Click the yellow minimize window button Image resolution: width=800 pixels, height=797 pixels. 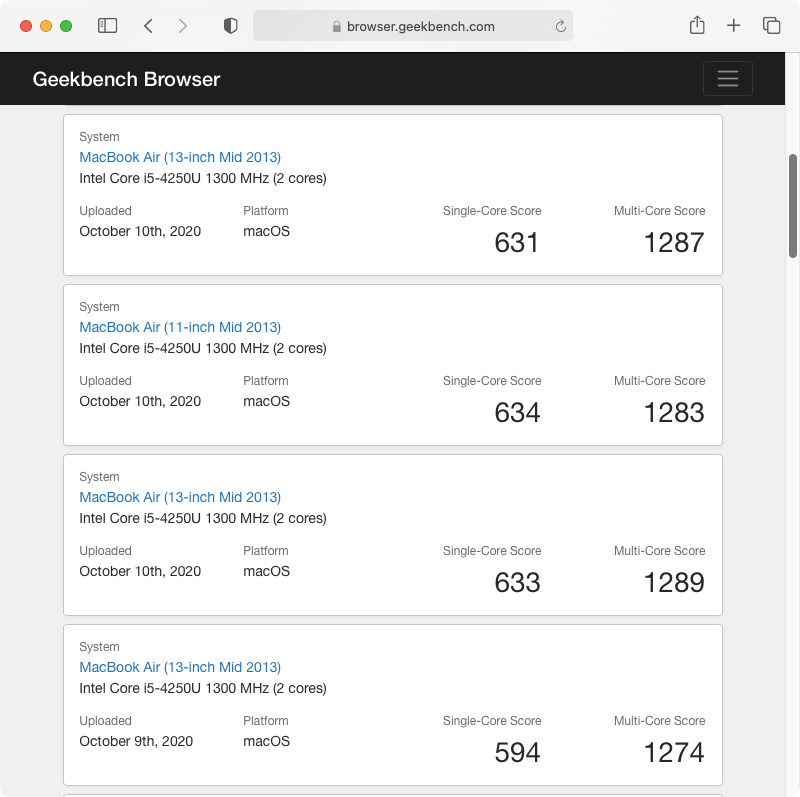46,26
